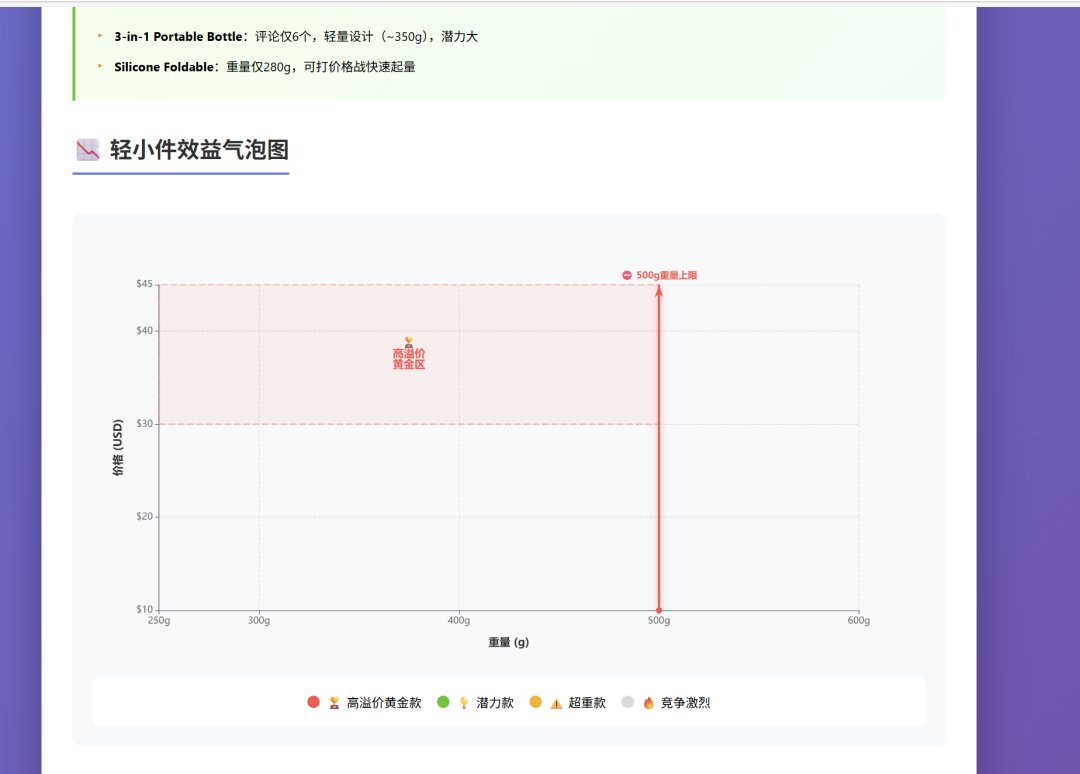Image resolution: width=1080 pixels, height=774 pixels.
Task: Toggle the 高溢价黄金款 legend series
Action: (x=364, y=702)
